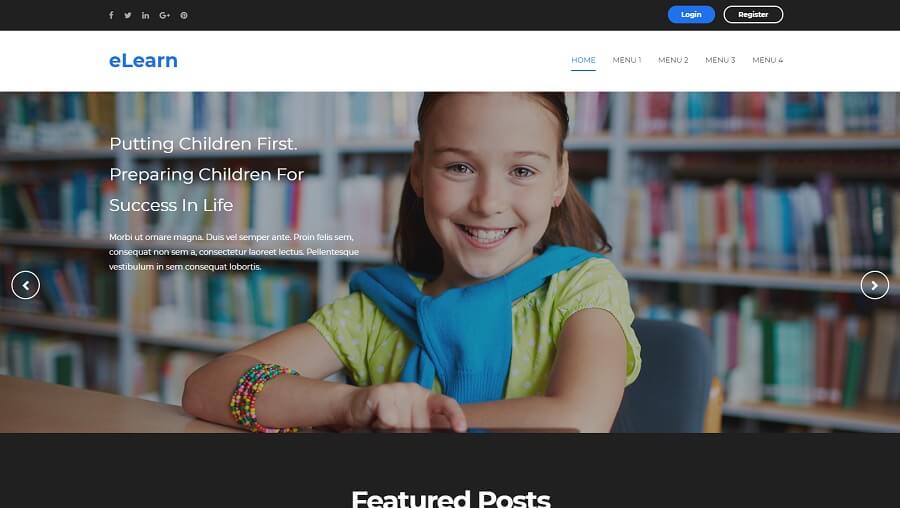Go to previous slide with left arrow
Screen dimensions: 900x508
point(25,285)
